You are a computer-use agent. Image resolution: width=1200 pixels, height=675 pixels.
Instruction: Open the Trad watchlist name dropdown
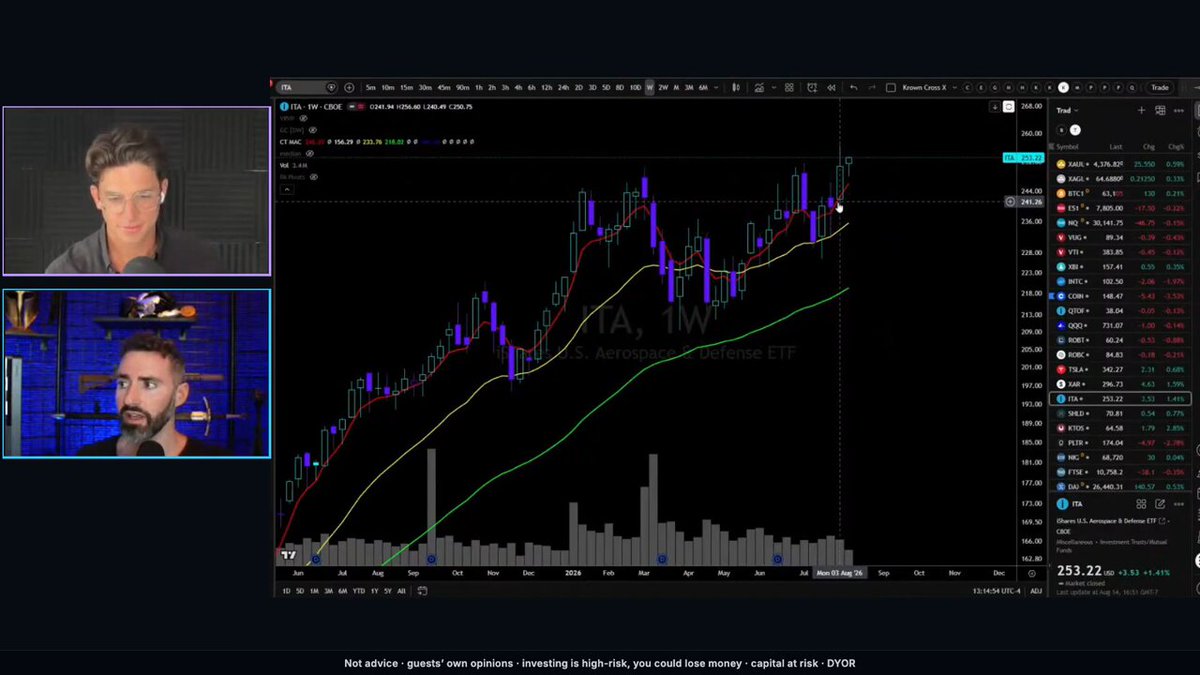click(x=1068, y=110)
